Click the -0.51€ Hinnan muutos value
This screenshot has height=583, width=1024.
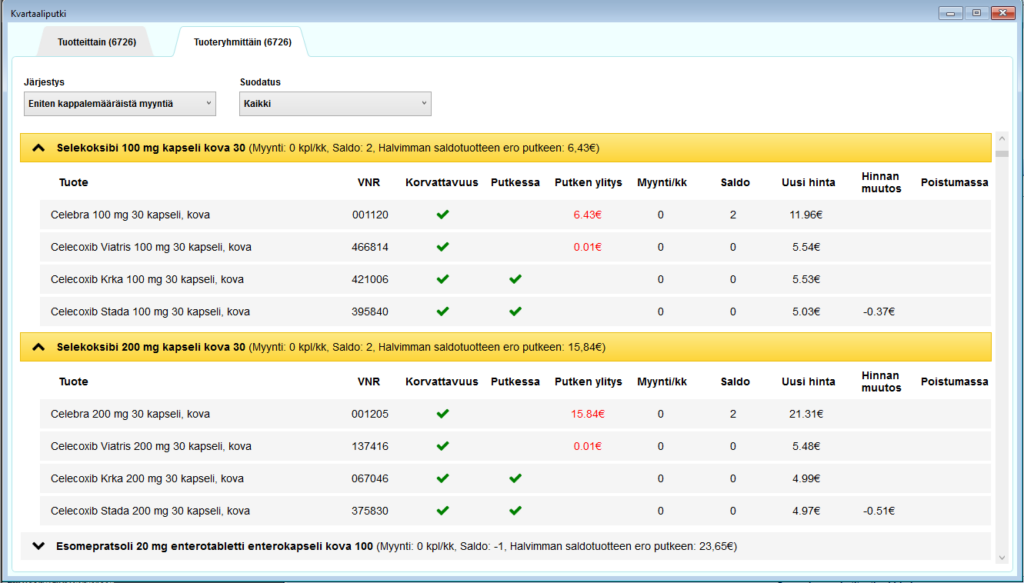pos(878,511)
